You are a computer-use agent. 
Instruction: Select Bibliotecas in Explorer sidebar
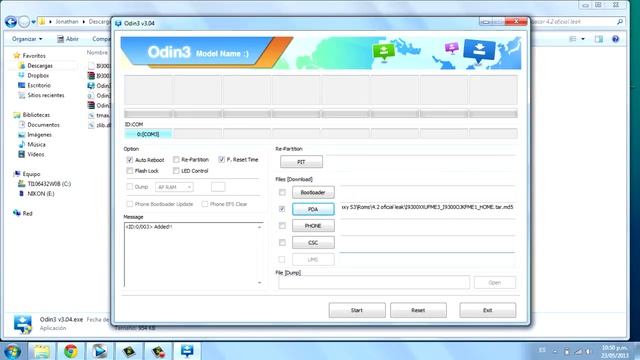click(x=36, y=115)
